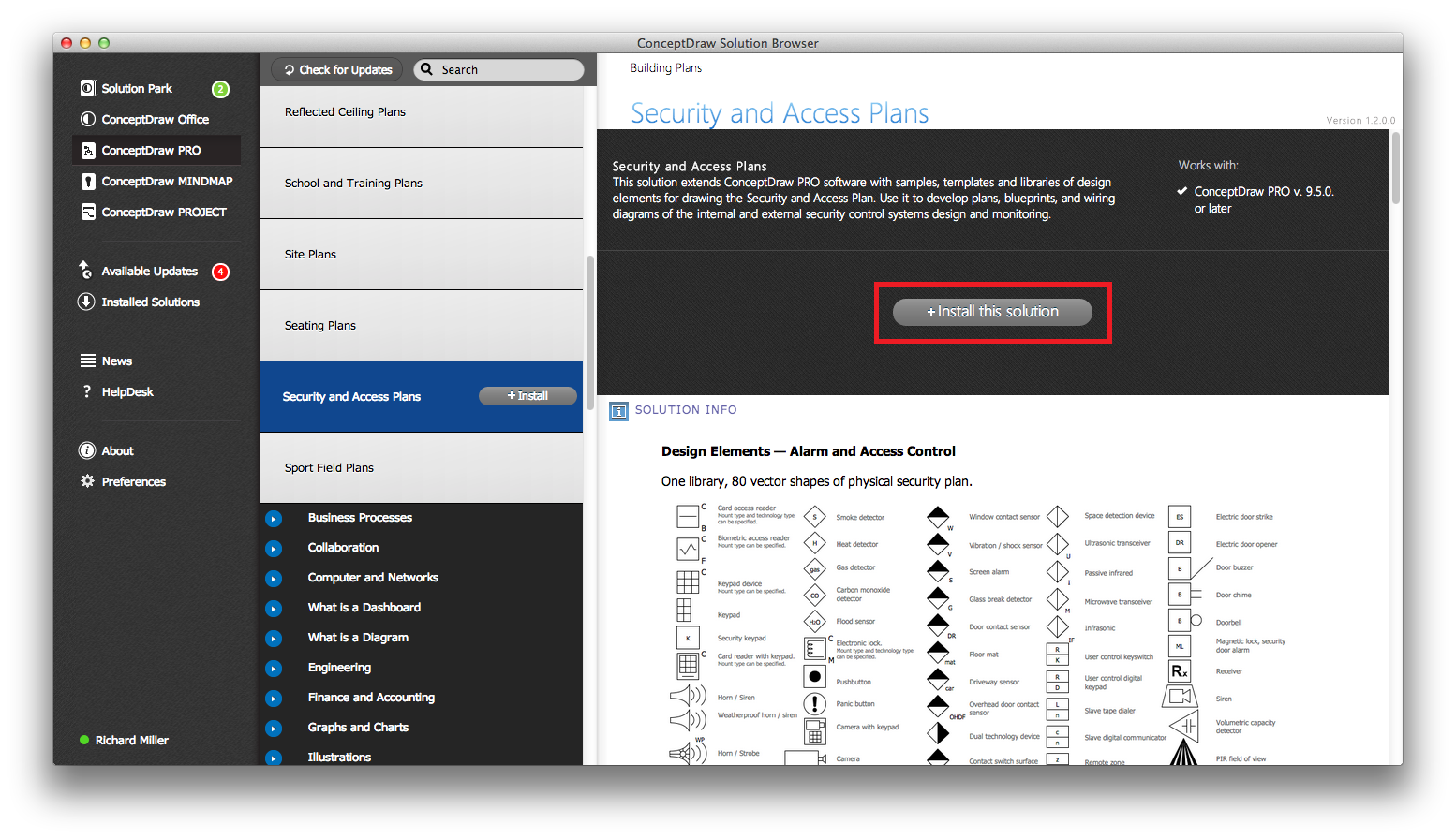The width and height of the screenshot is (1456, 839).
Task: Click the ConceptDraw MINDMAP icon
Action: [88, 181]
